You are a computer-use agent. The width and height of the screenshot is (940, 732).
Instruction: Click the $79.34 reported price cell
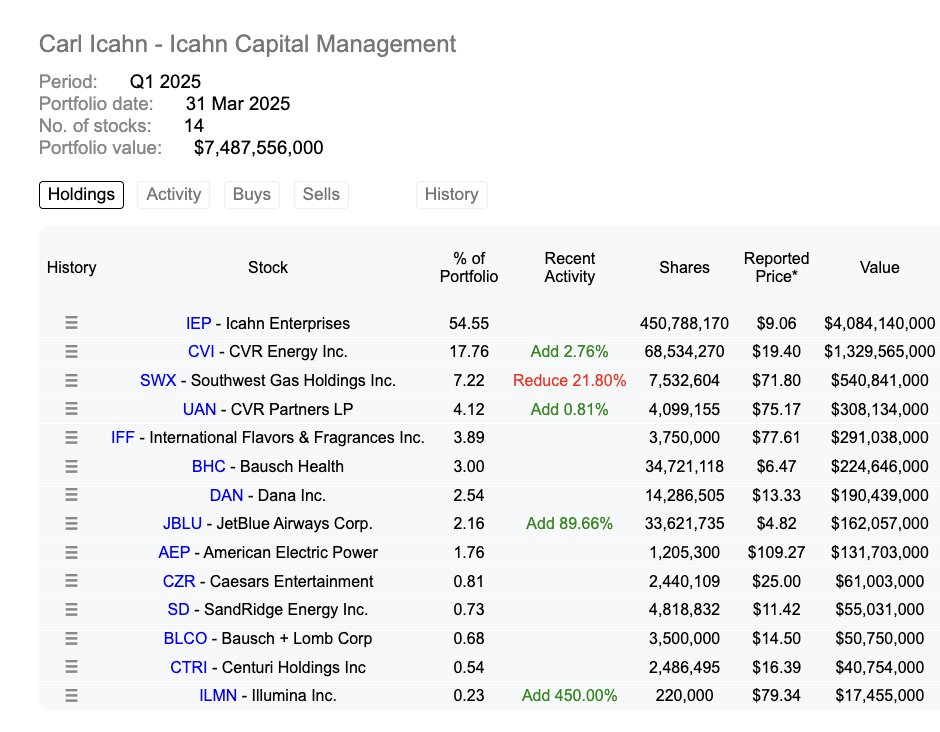tap(776, 695)
